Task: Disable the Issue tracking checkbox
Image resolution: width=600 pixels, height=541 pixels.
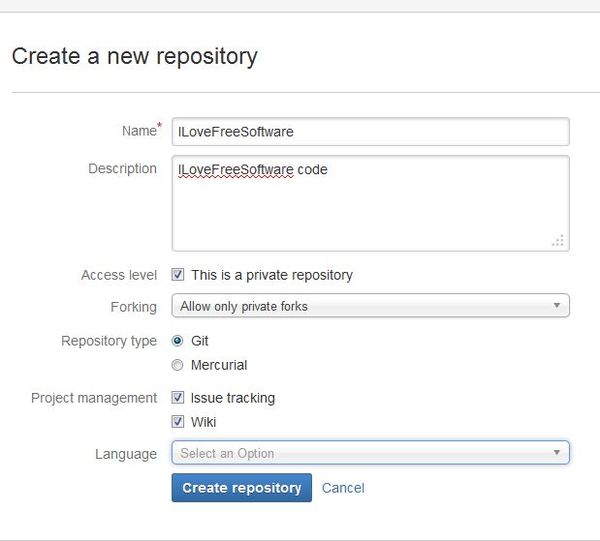Action: (178, 397)
